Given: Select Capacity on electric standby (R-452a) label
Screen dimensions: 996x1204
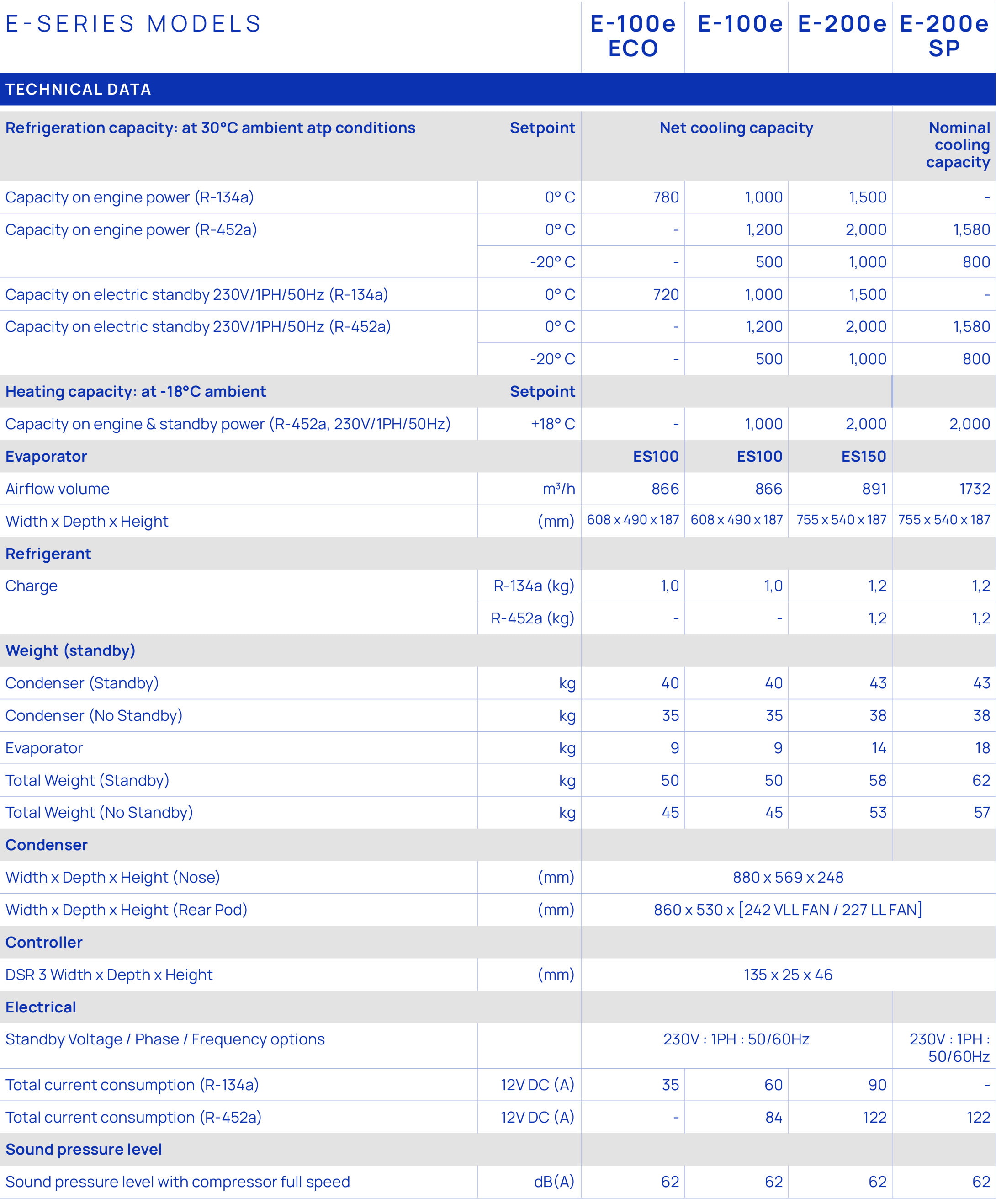Looking at the screenshot, I should [198, 327].
